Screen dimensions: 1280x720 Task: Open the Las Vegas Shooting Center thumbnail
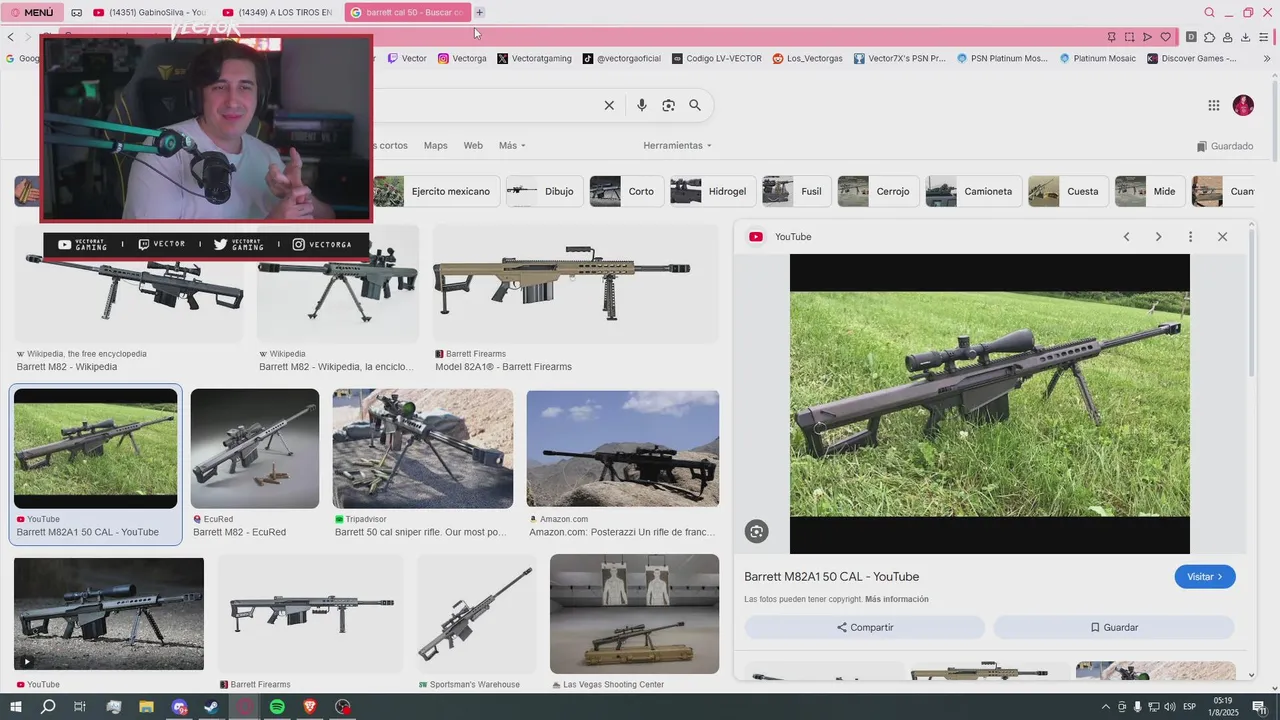634,614
